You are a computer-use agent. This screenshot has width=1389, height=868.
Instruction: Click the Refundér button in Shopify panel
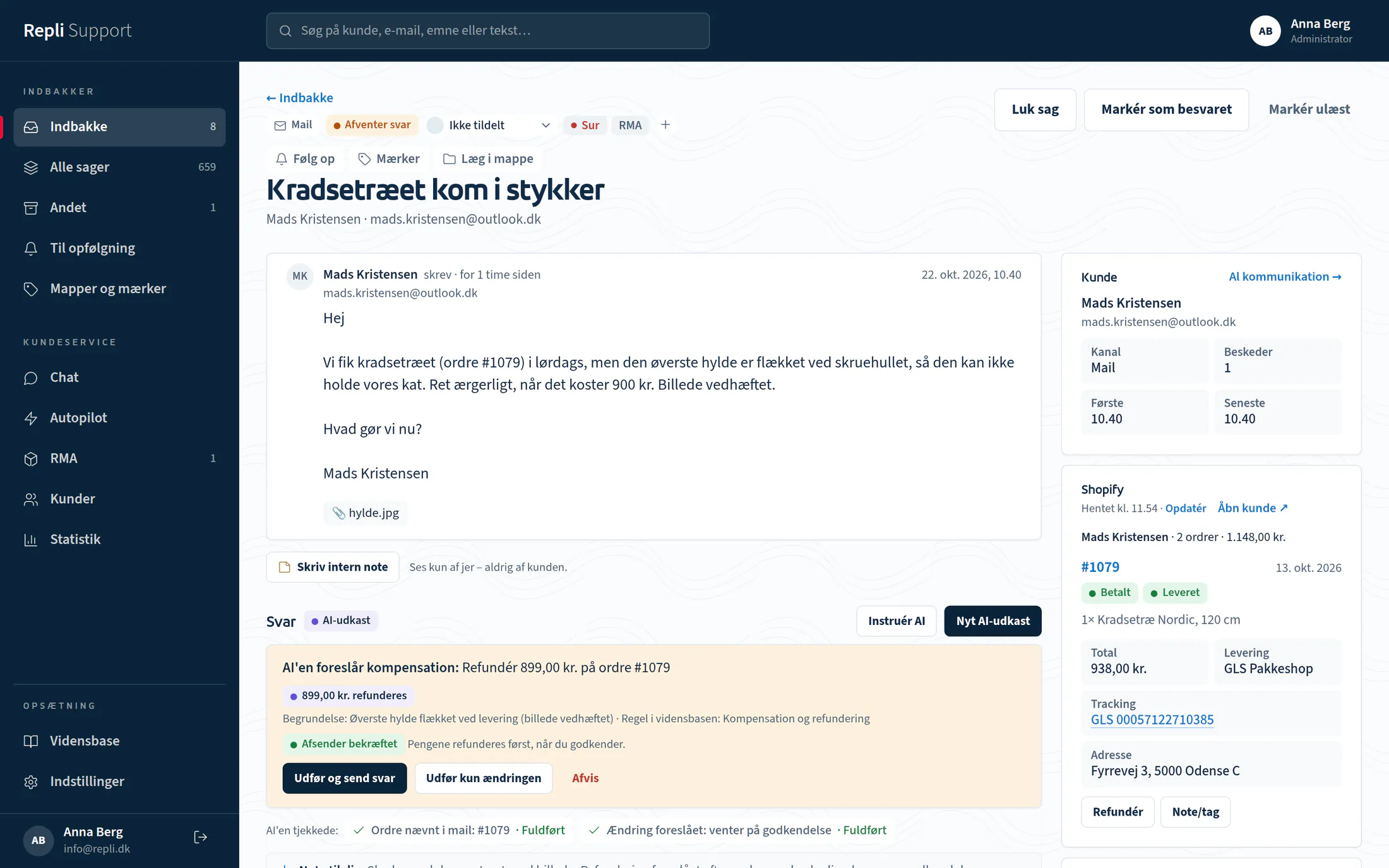point(1118,812)
